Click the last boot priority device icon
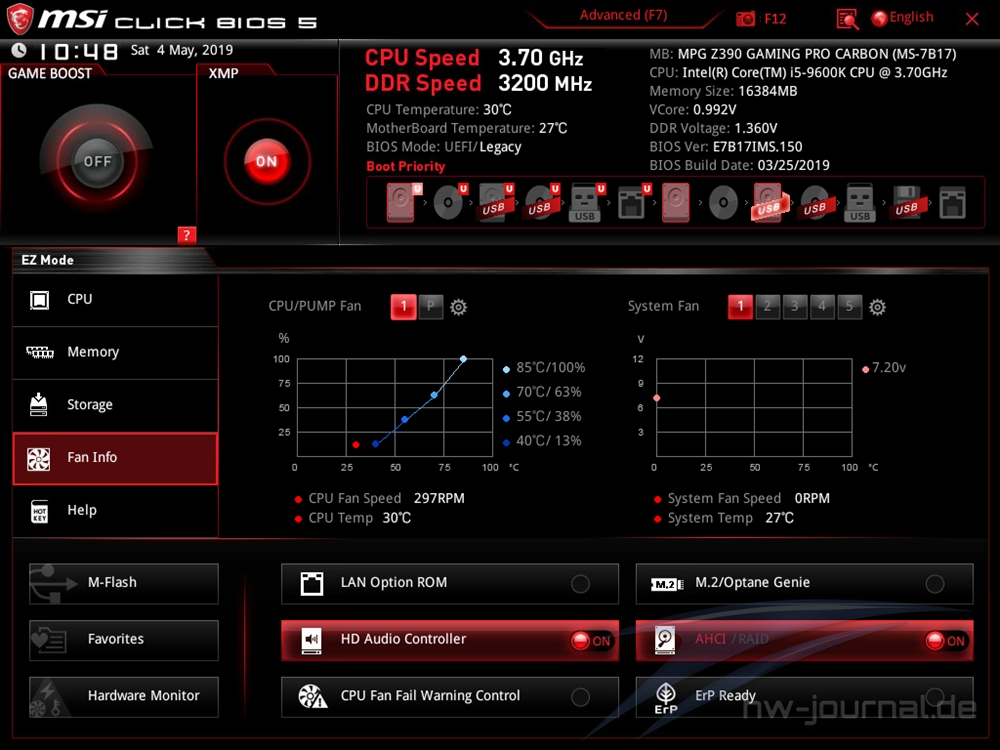 point(952,204)
